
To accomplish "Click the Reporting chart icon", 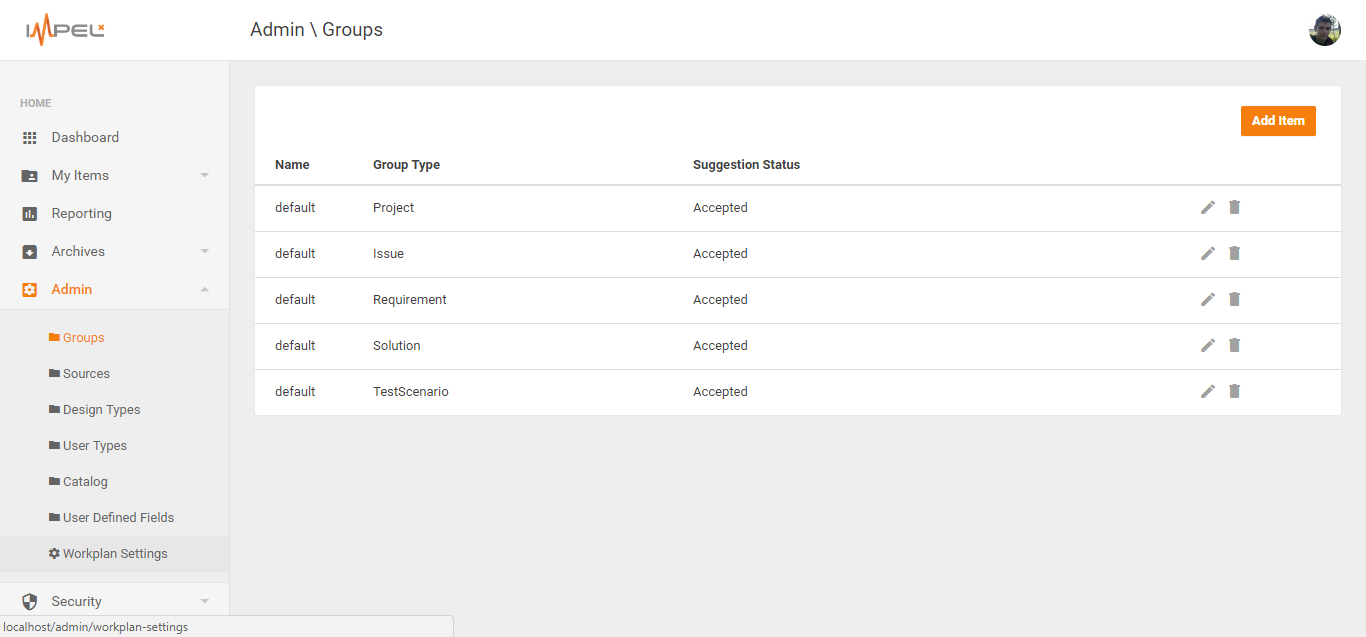I will [30, 214].
